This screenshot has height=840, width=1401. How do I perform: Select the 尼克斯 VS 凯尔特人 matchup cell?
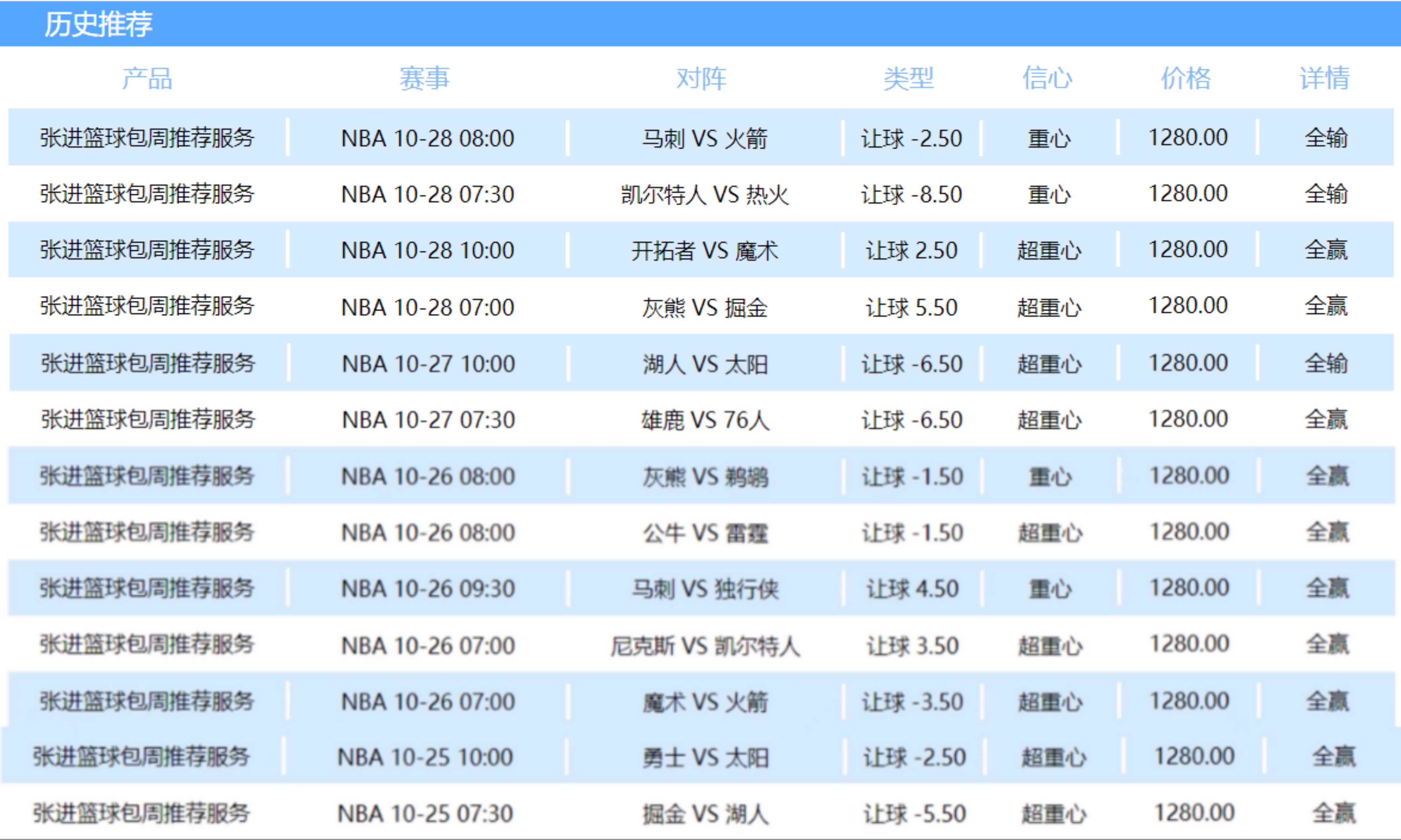click(705, 645)
